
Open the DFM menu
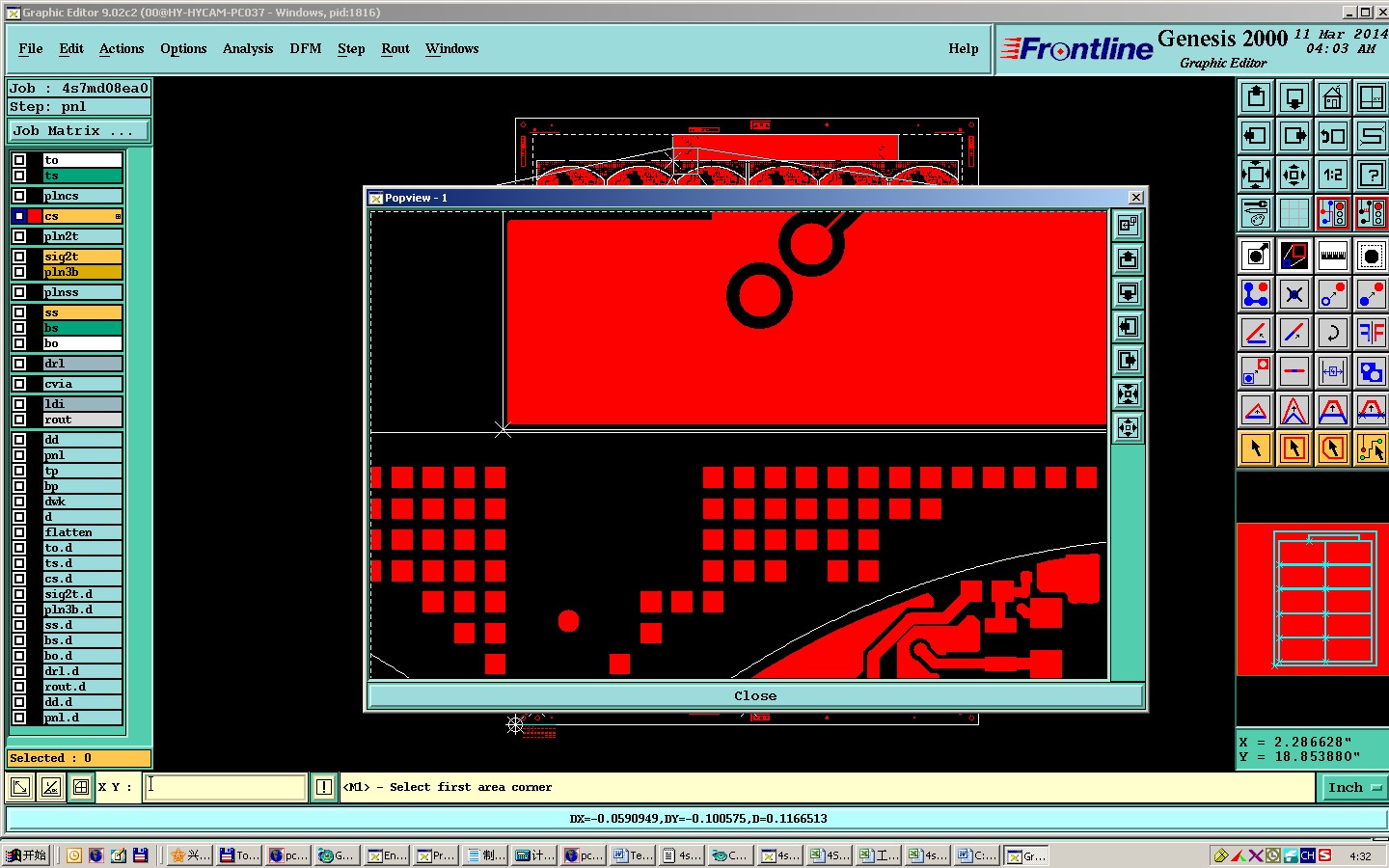coord(306,48)
